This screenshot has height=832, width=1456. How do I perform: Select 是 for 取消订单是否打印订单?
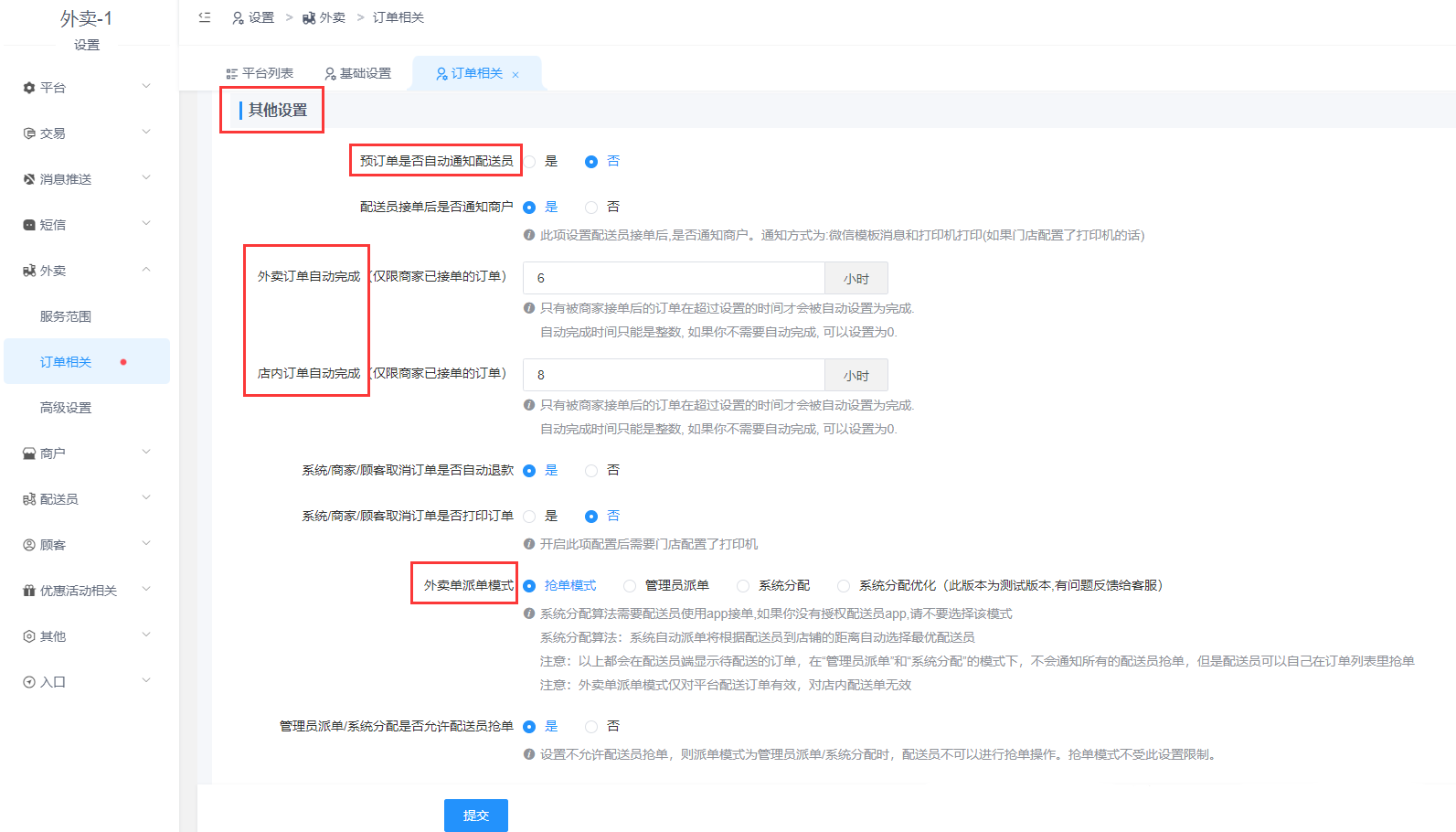point(529,517)
